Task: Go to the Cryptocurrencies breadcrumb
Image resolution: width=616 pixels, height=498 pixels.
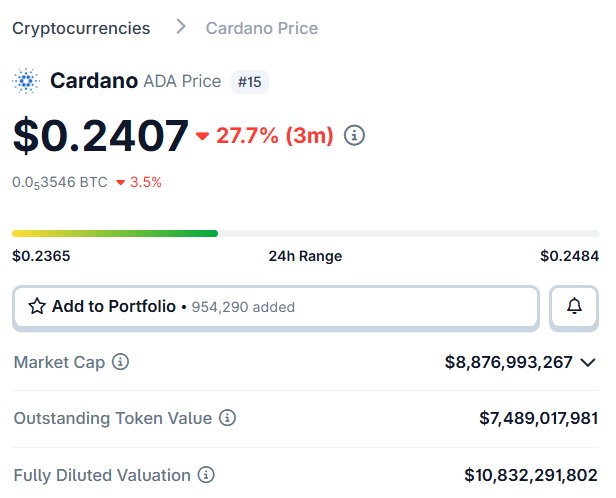Action: tap(81, 28)
